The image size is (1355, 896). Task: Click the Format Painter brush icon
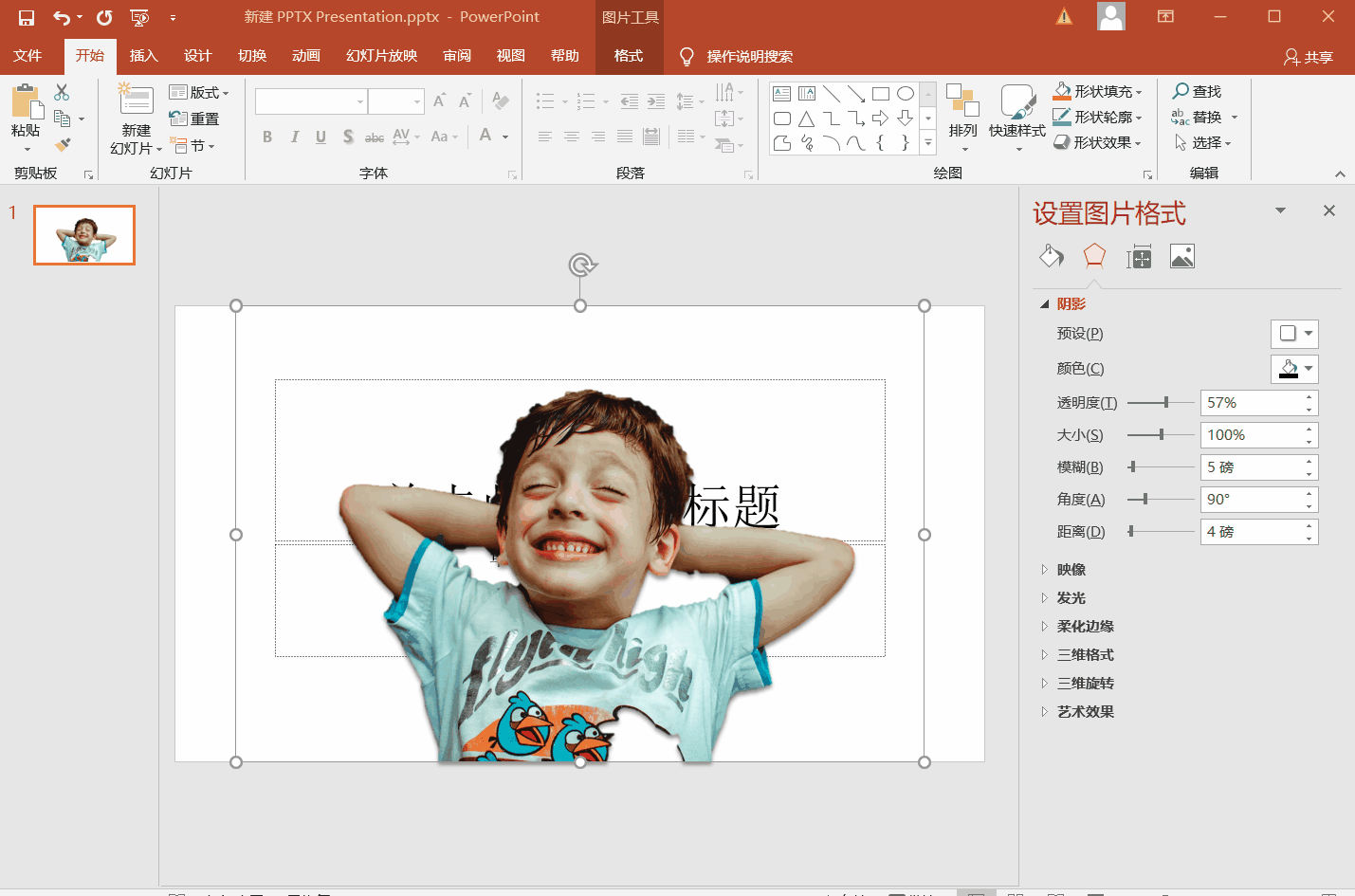tap(63, 145)
